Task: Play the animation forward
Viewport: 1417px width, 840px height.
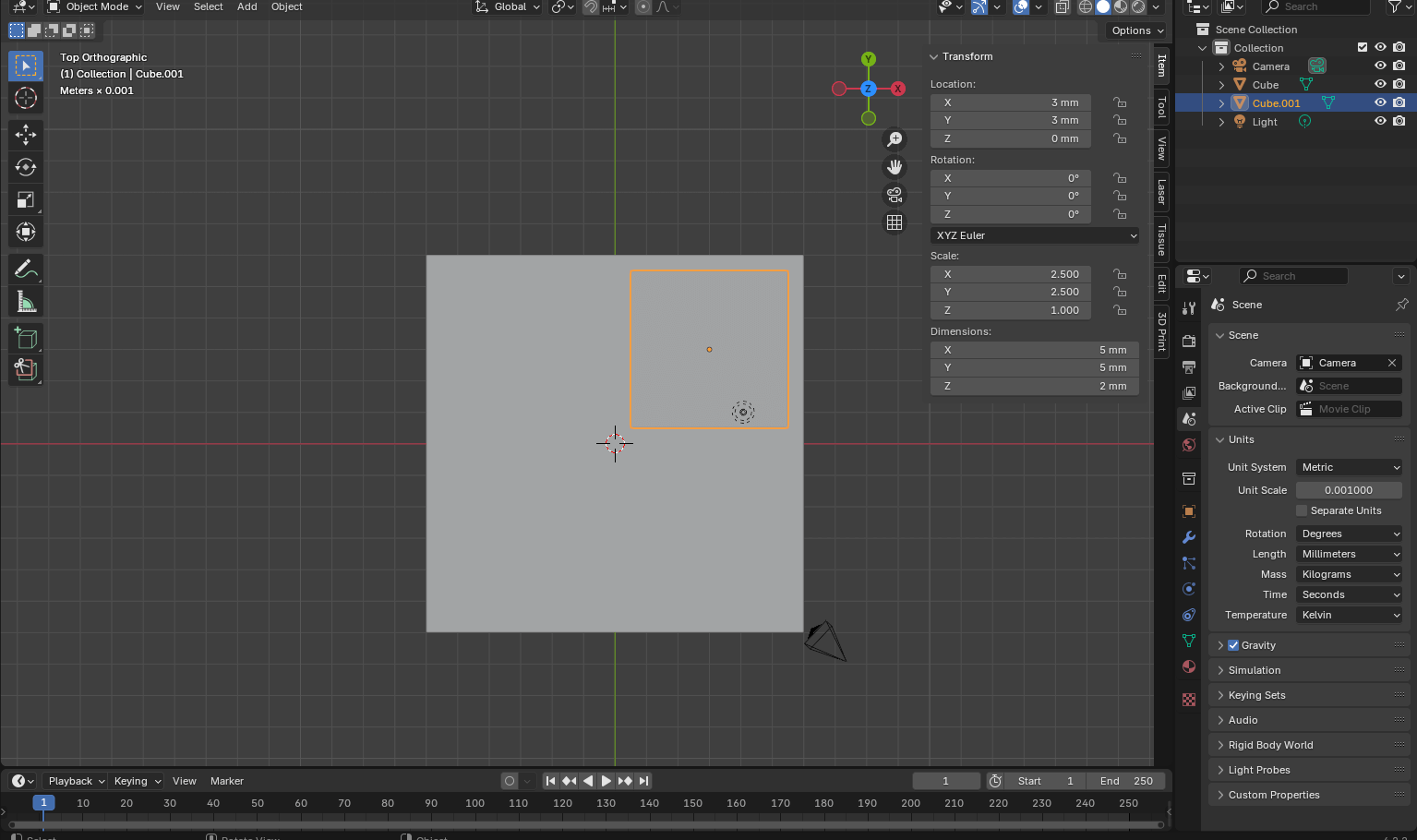Action: (606, 781)
